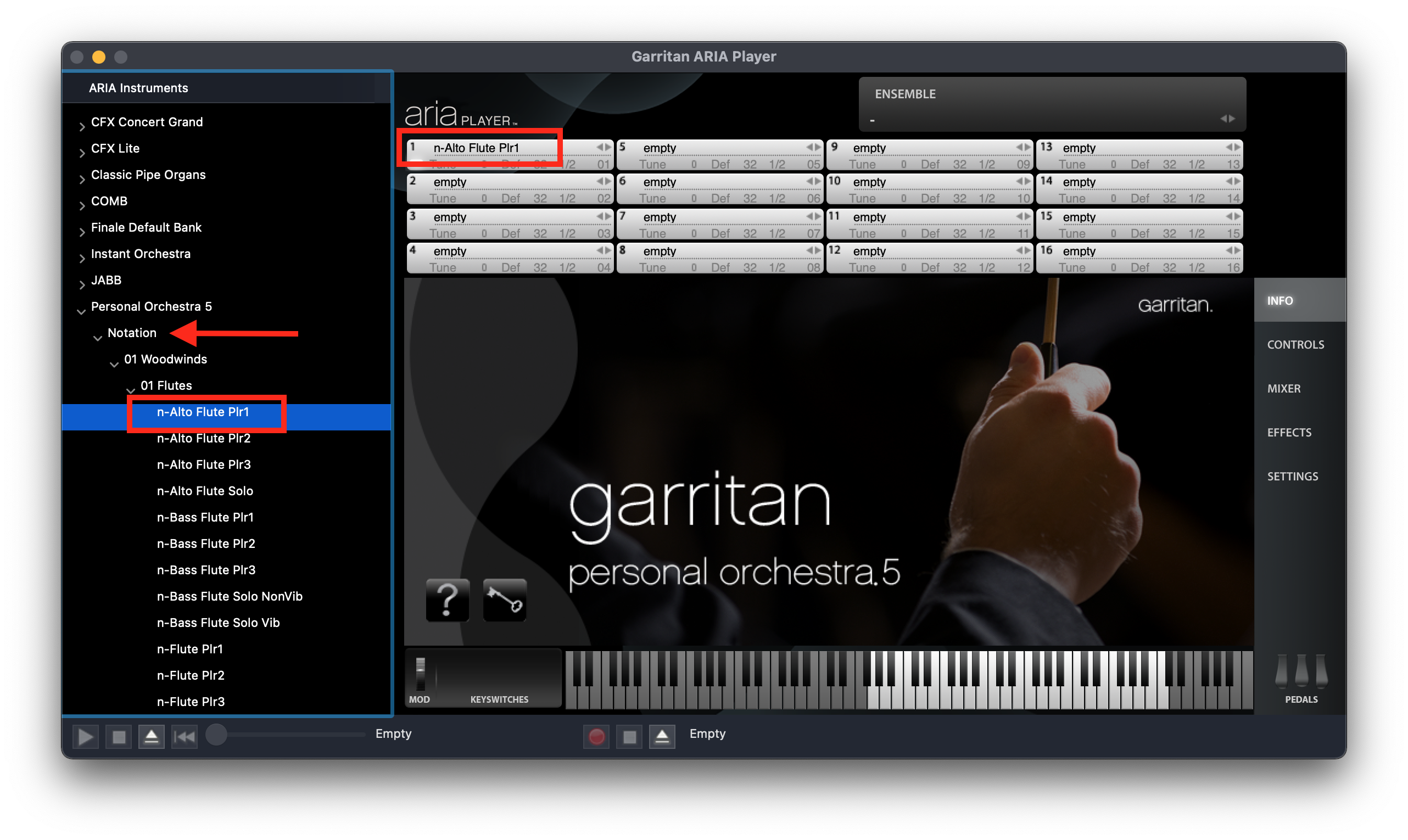Image resolution: width=1408 pixels, height=840 pixels.
Task: Click the arrows on empty slot 9
Action: (1023, 147)
